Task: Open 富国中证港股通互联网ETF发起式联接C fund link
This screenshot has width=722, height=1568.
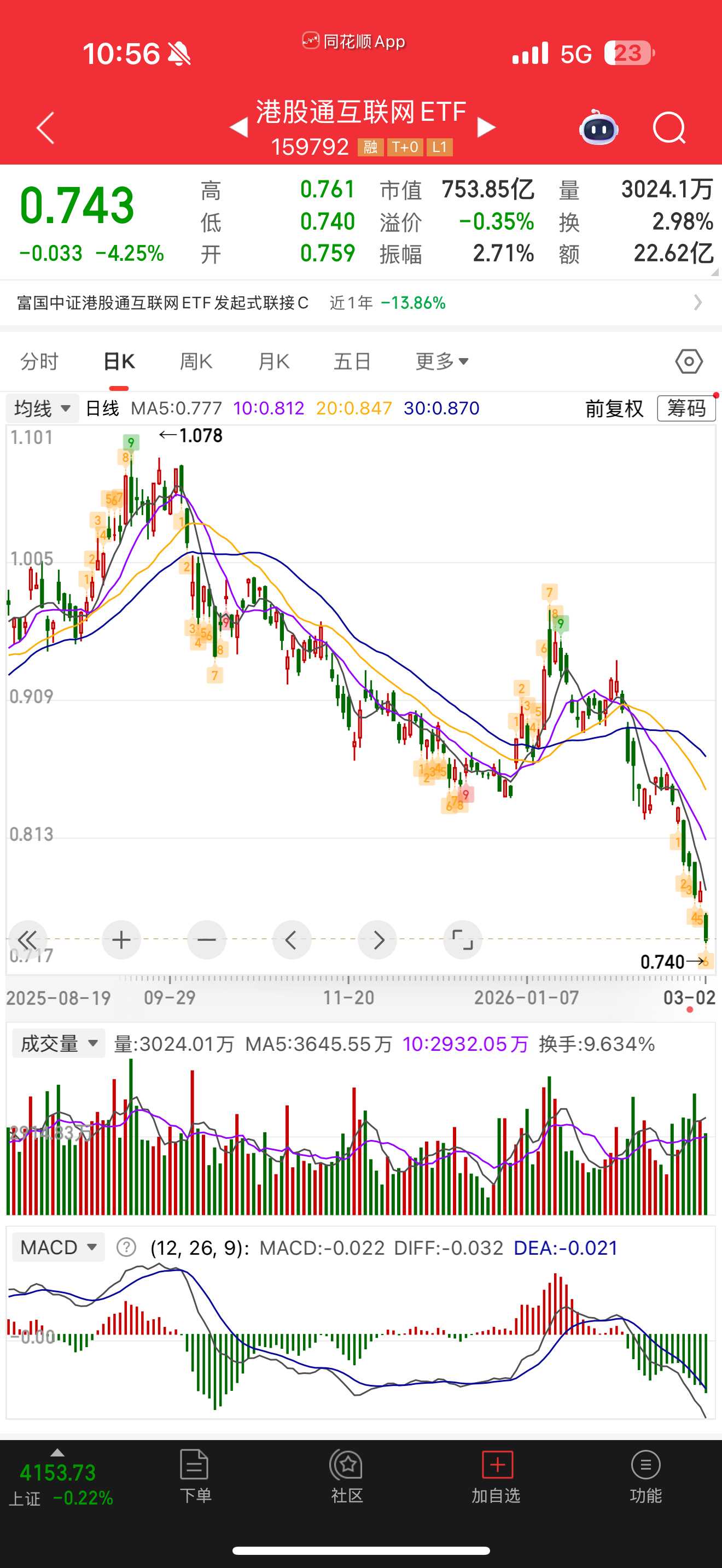Action: tap(162, 302)
